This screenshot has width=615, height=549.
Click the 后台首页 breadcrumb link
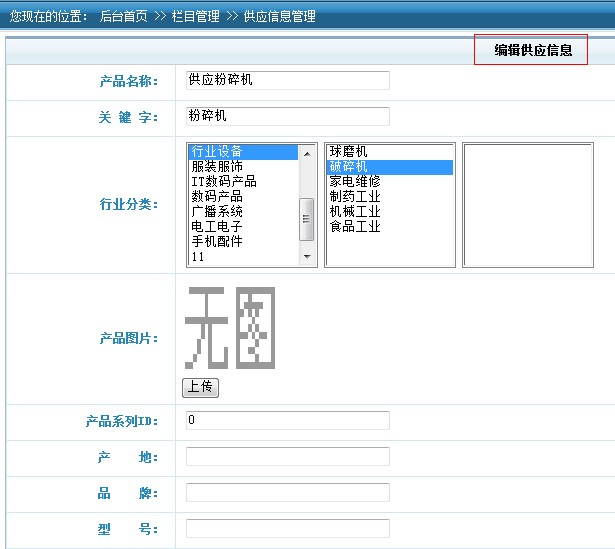(x=124, y=16)
